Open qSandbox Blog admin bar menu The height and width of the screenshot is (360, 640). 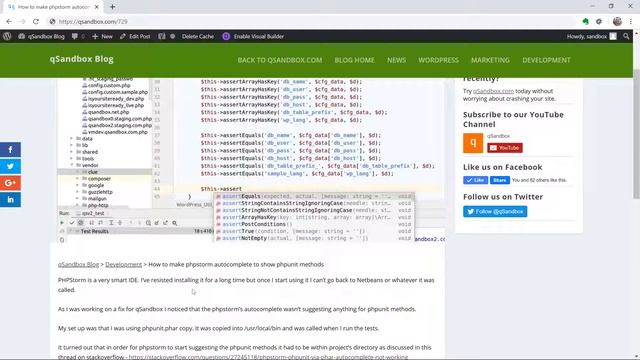[x=42, y=36]
